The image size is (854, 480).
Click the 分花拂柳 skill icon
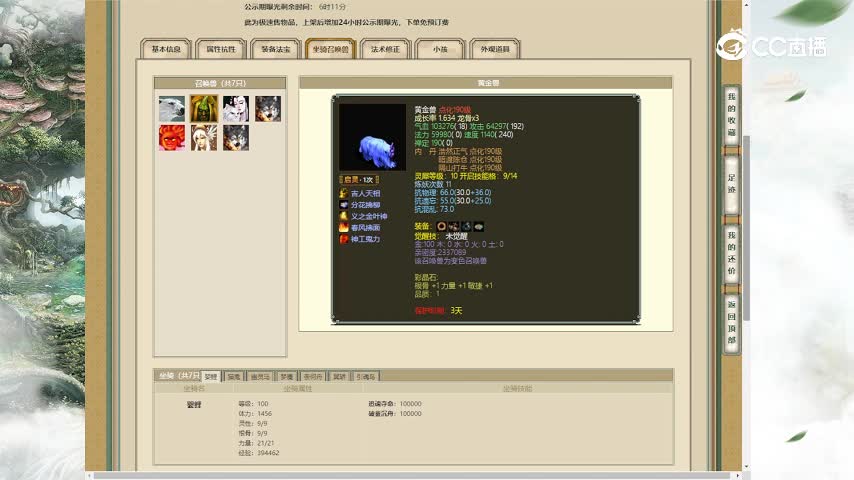(x=344, y=205)
